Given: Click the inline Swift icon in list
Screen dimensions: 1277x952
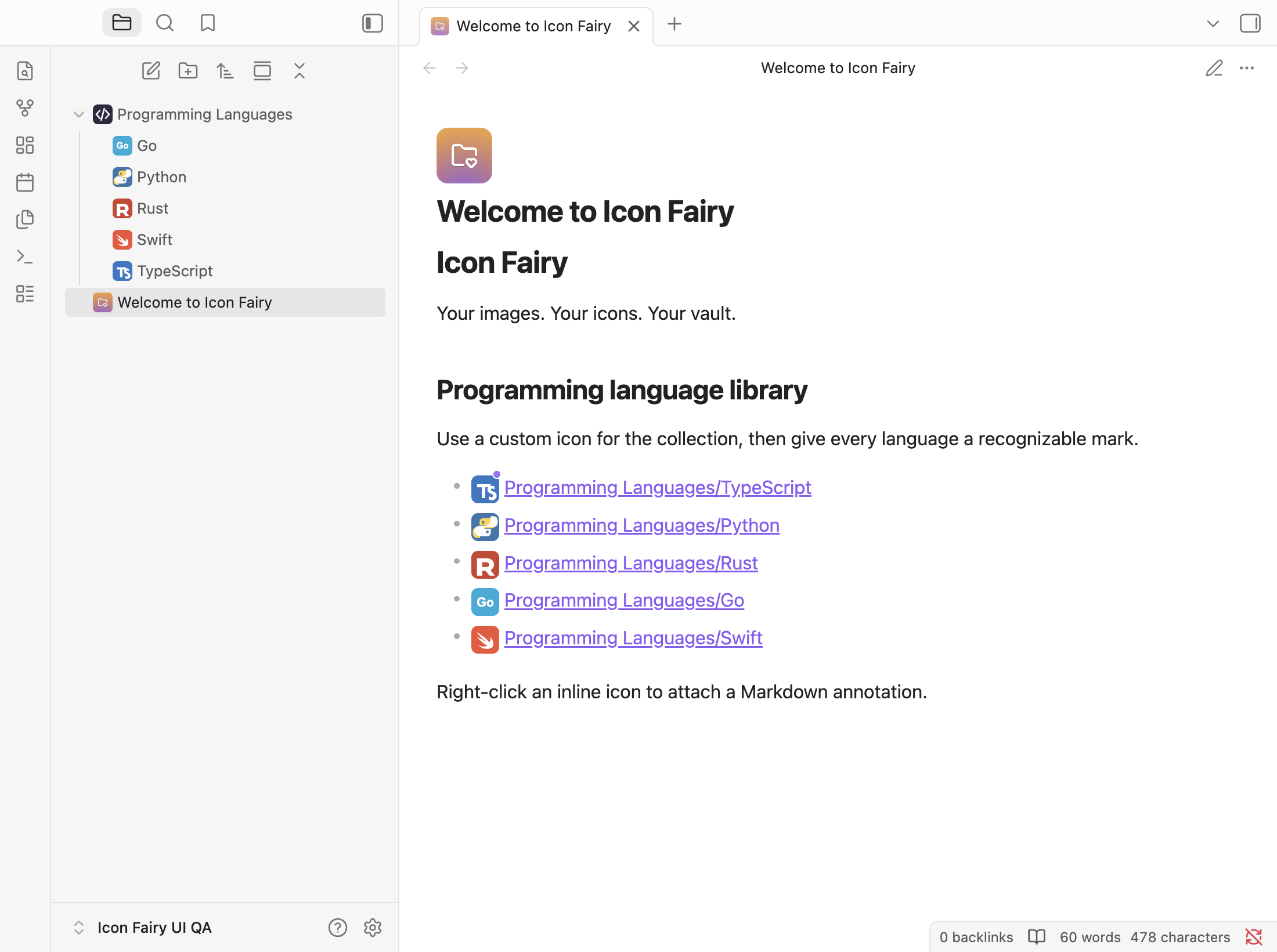Looking at the screenshot, I should pyautogui.click(x=485, y=640).
